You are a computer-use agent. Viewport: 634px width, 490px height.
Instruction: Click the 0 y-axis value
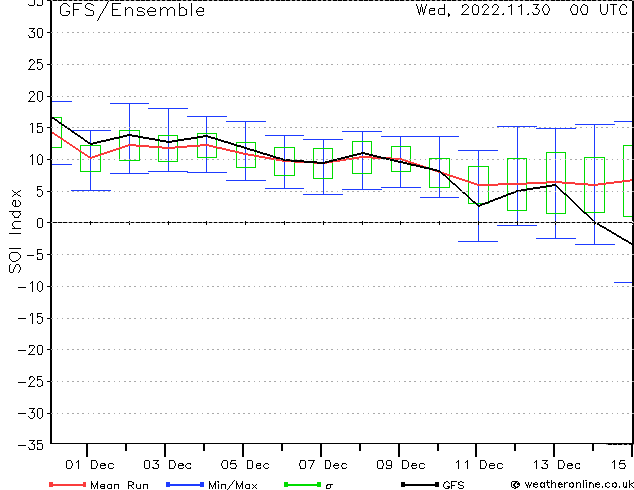point(40,223)
